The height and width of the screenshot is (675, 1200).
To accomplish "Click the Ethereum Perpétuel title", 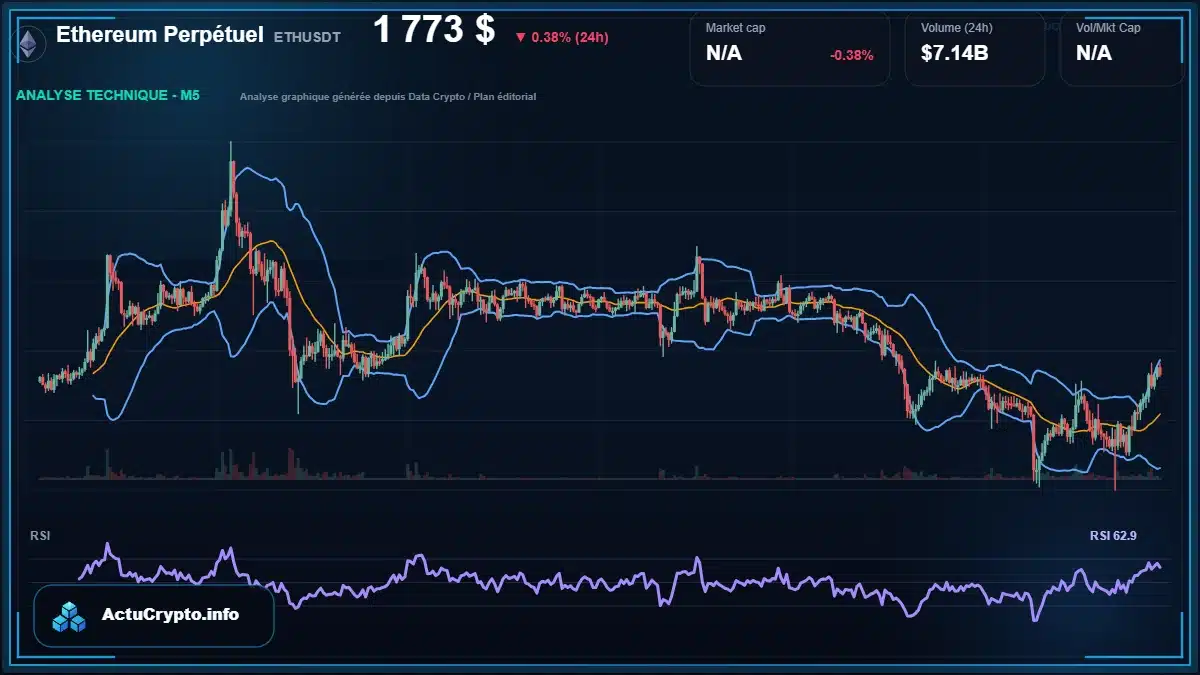I will tap(159, 34).
